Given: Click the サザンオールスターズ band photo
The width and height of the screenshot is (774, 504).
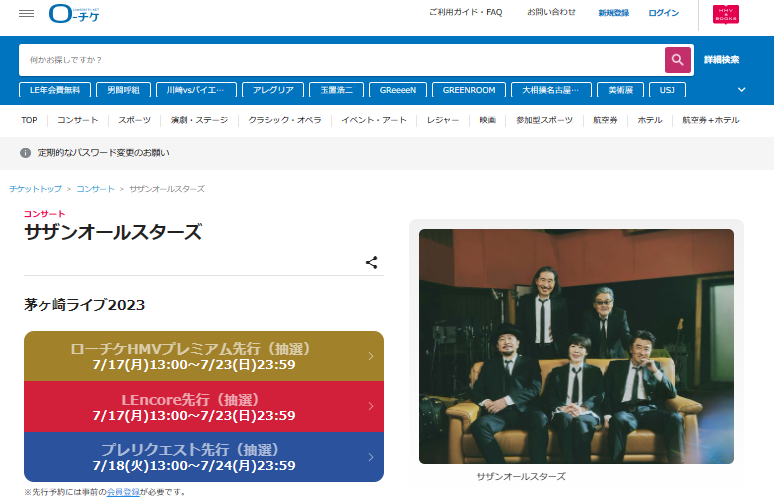Looking at the screenshot, I should 576,347.
